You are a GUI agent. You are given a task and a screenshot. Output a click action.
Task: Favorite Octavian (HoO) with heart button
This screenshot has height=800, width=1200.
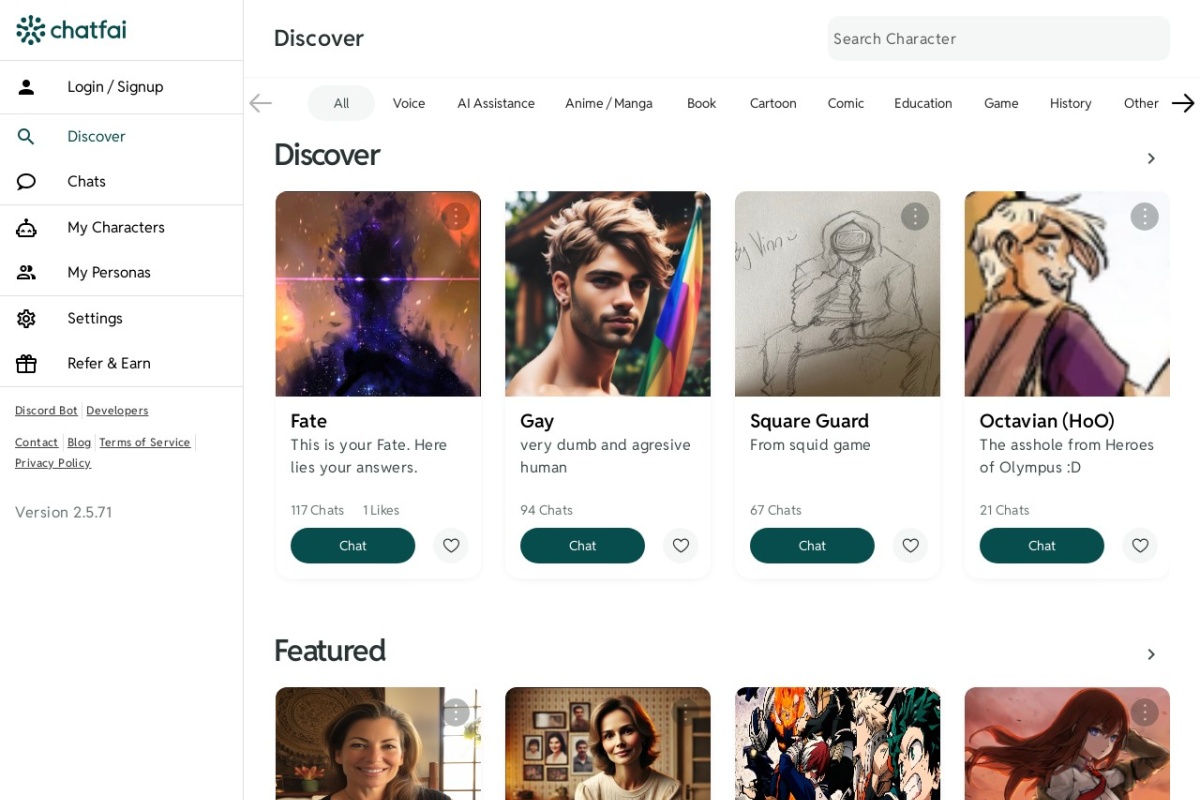1140,546
